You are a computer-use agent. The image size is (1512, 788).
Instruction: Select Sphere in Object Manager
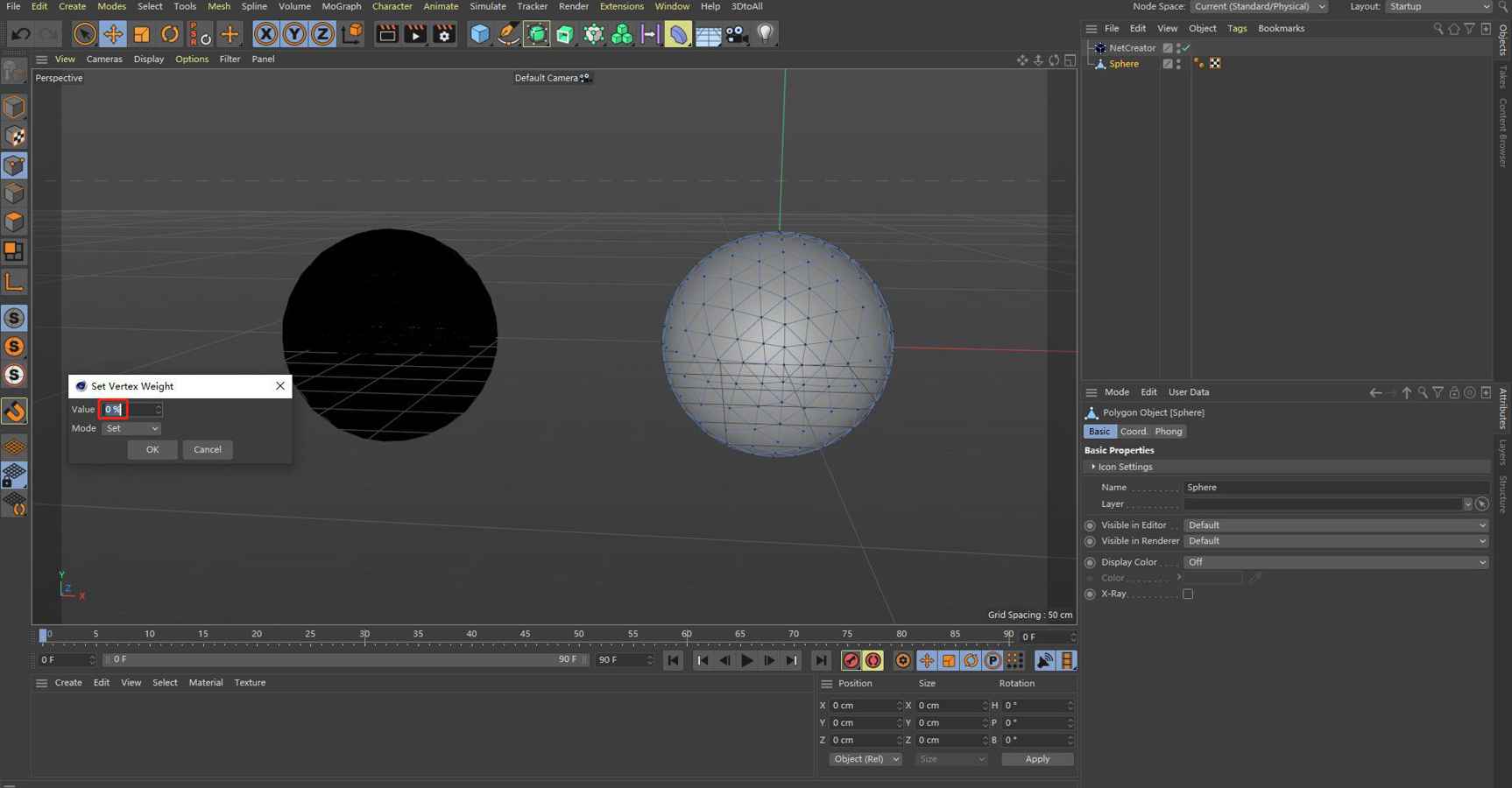[x=1124, y=64]
